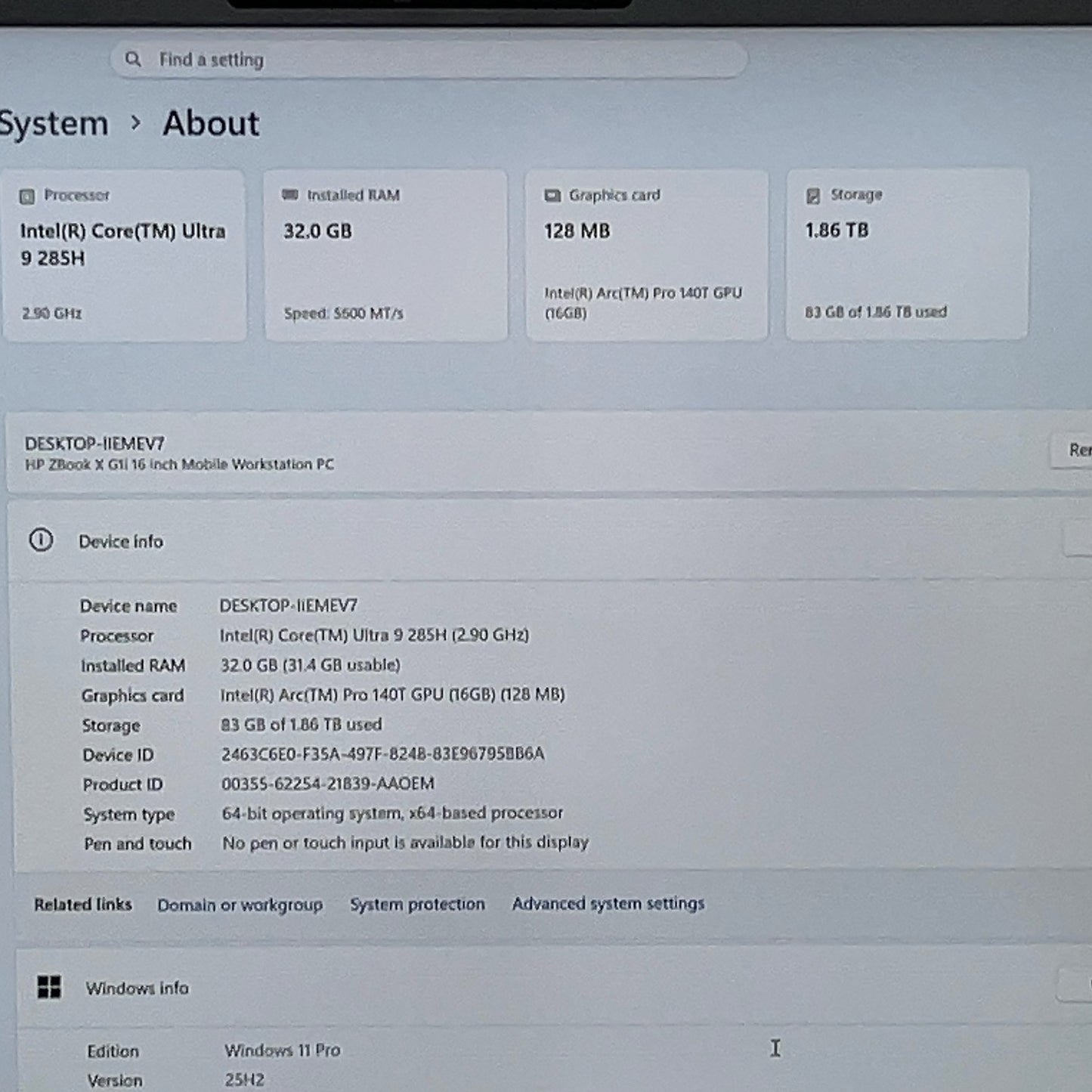This screenshot has height=1092, width=1092.
Task: Click the Windows info logo icon
Action: click(x=49, y=987)
